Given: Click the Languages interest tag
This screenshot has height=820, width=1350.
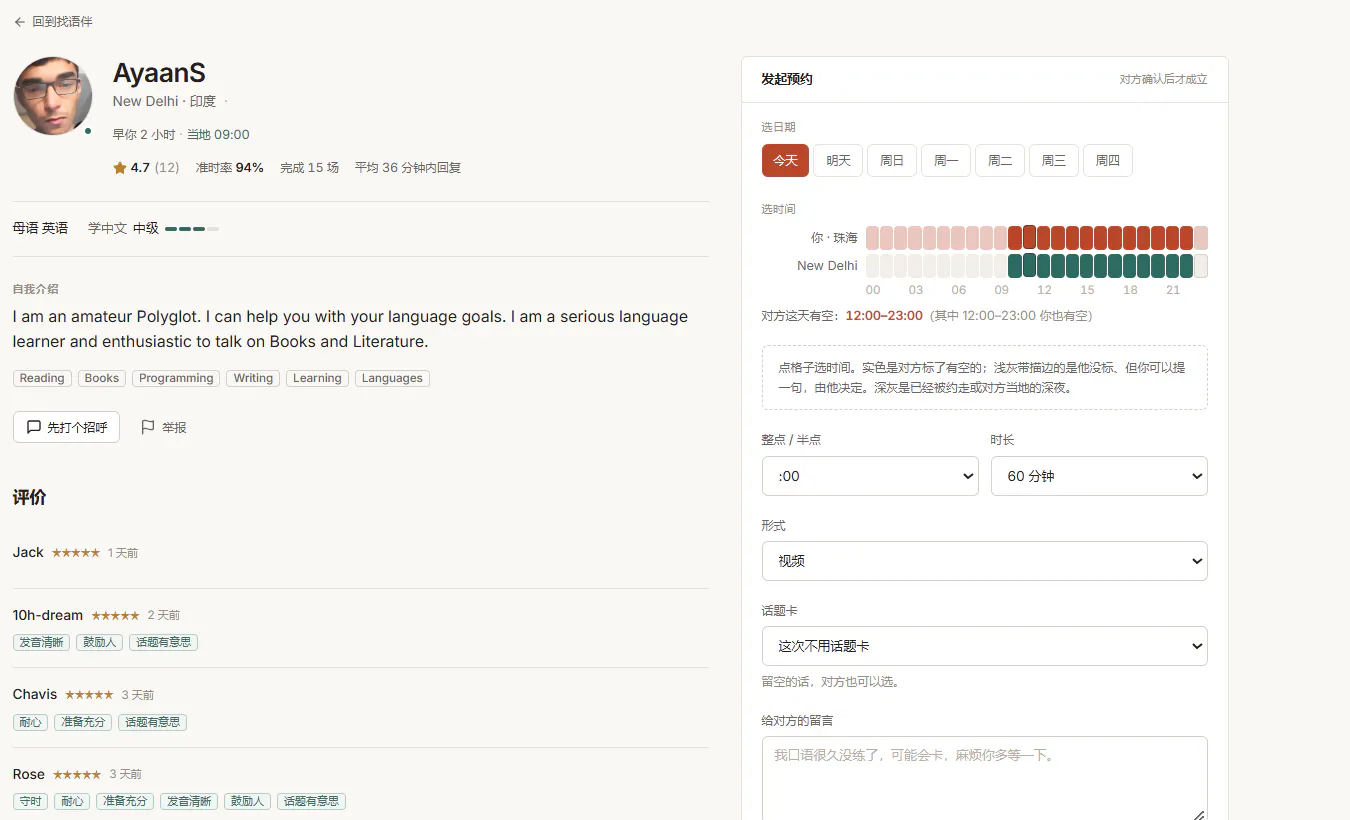Looking at the screenshot, I should [x=392, y=378].
